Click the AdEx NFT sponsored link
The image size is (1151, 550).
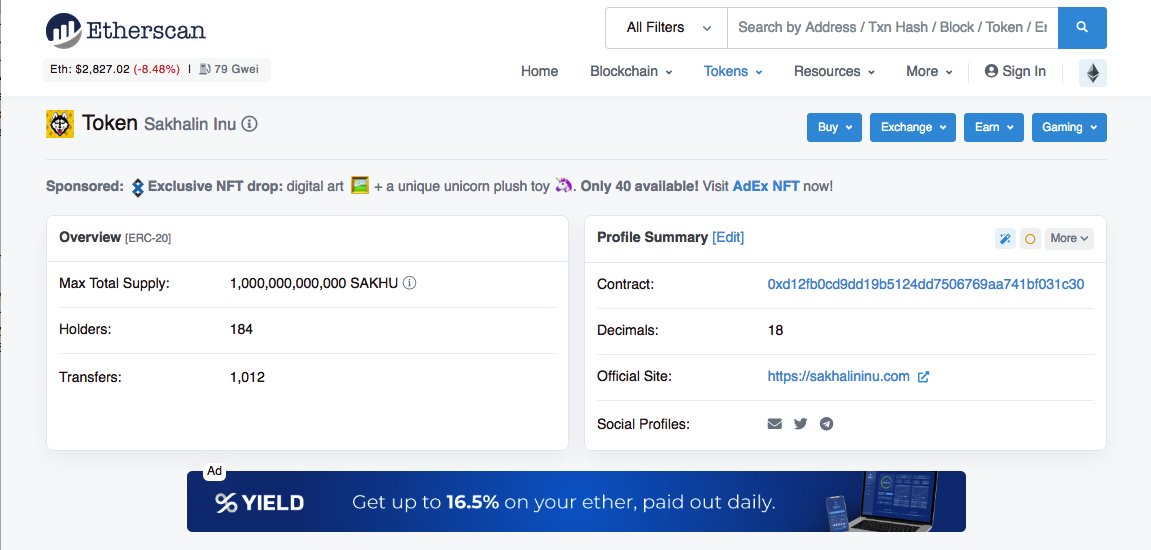766,187
